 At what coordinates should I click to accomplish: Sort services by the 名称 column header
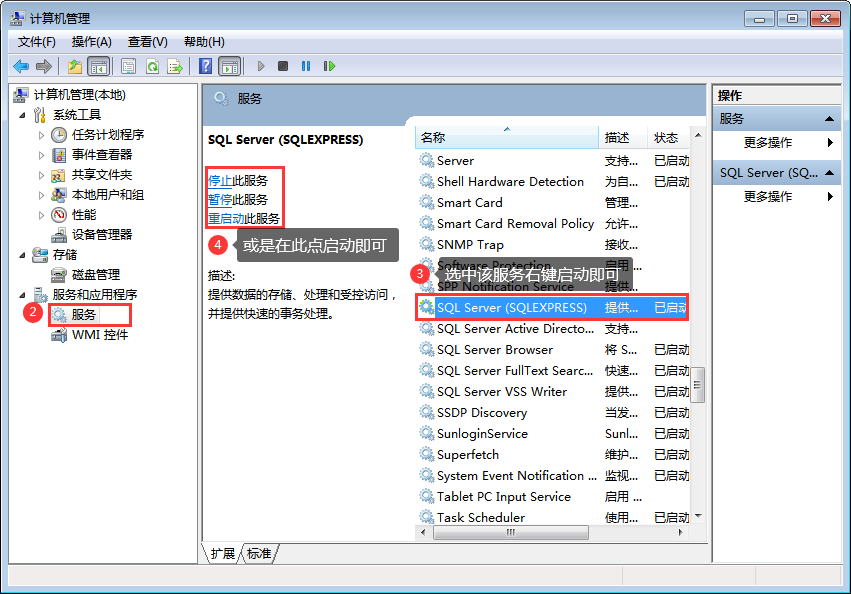(x=507, y=138)
